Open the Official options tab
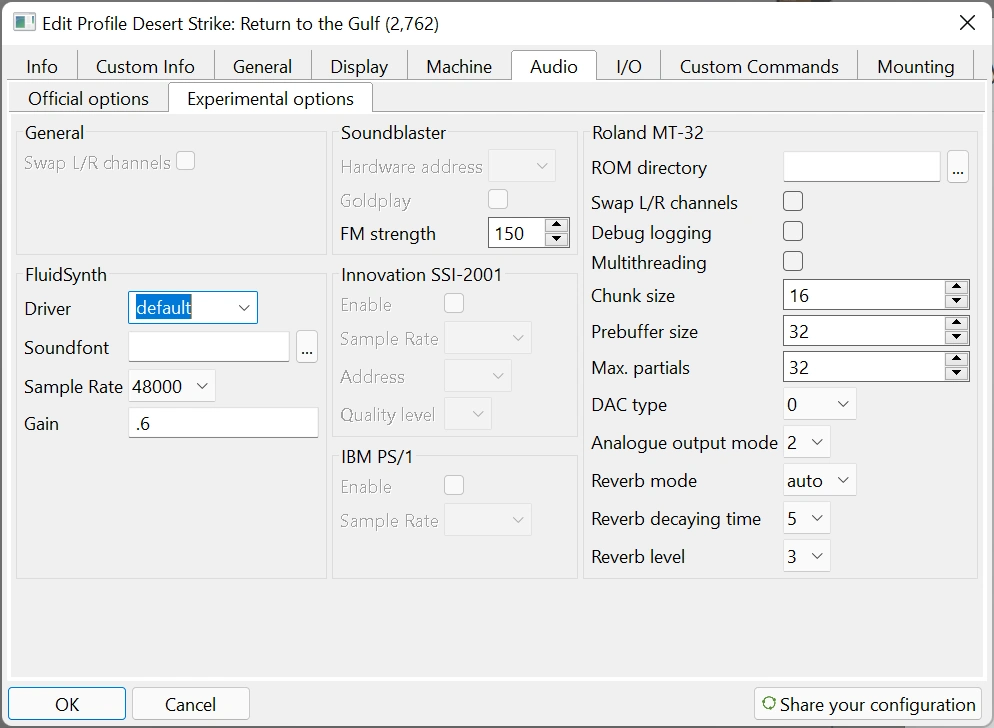The width and height of the screenshot is (994, 728). point(88,99)
